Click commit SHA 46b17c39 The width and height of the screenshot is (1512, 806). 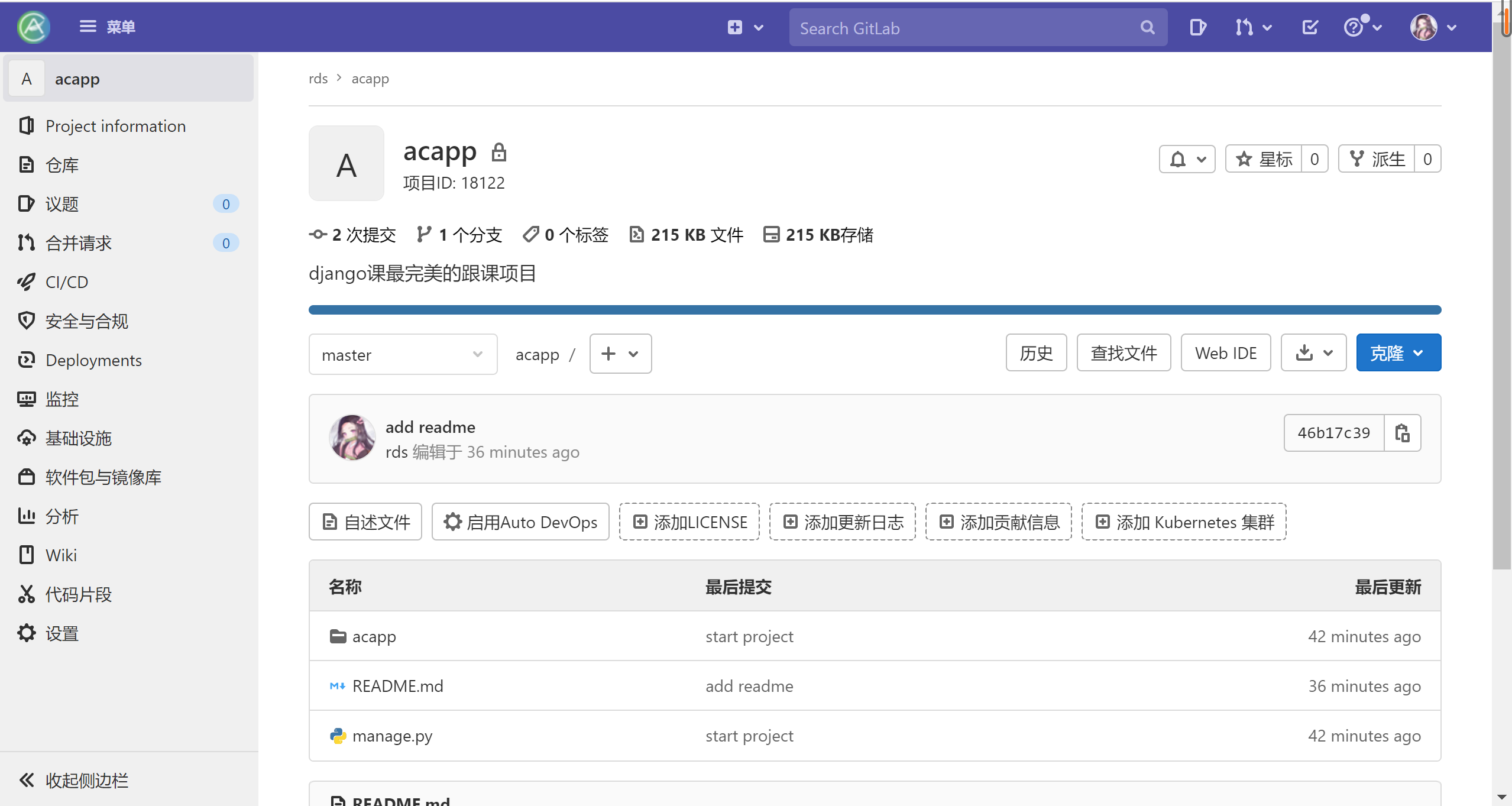(1333, 433)
